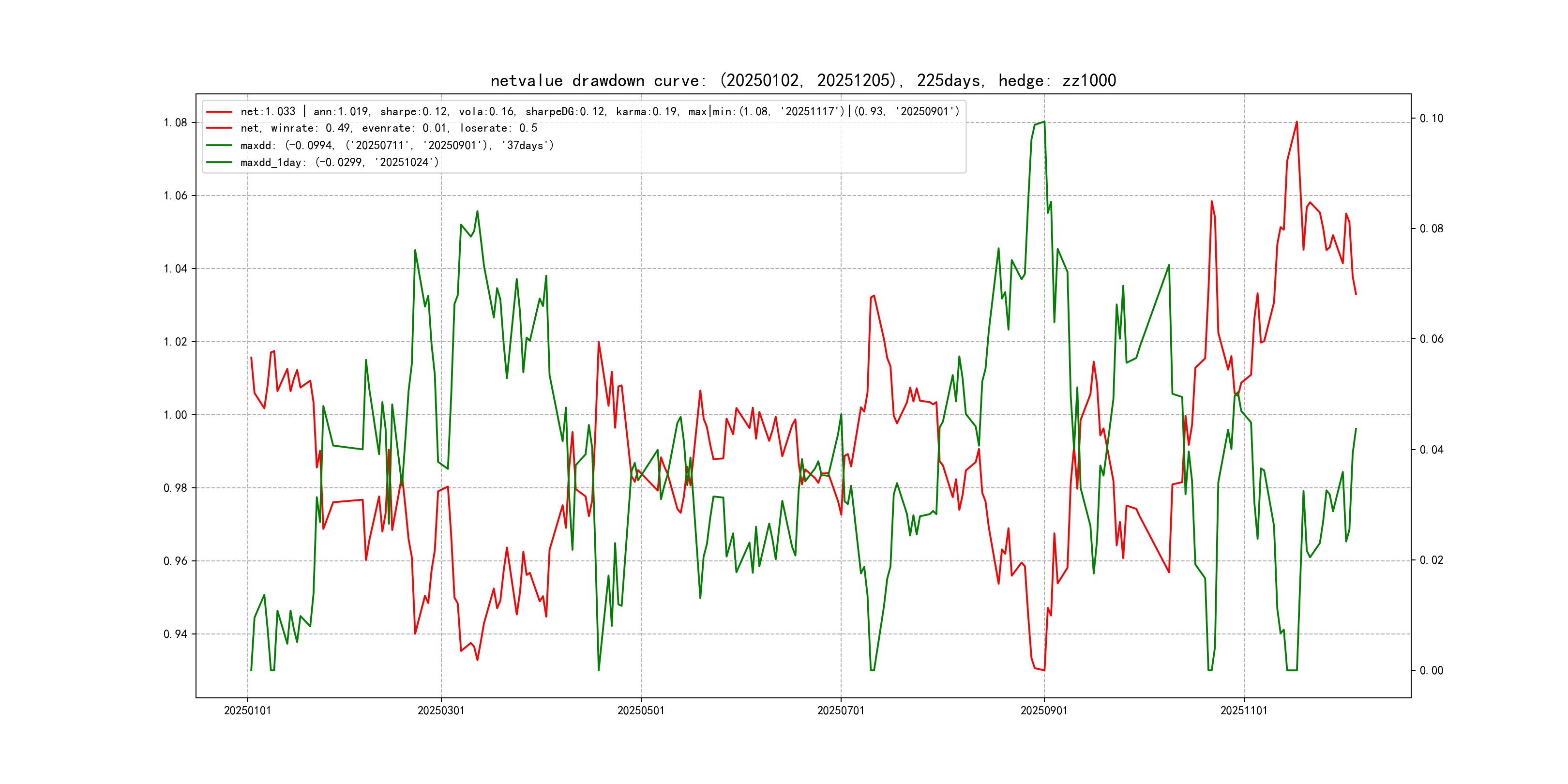The width and height of the screenshot is (1568, 784).
Task: Select the maxdd_1day legend text
Action: click(339, 163)
